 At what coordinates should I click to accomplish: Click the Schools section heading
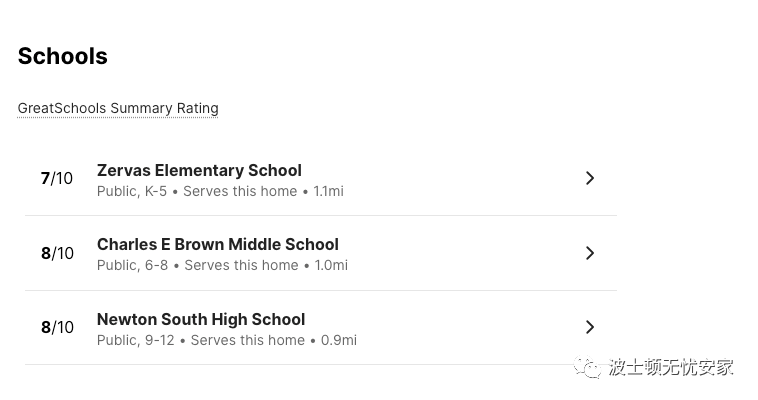pyautogui.click(x=63, y=56)
